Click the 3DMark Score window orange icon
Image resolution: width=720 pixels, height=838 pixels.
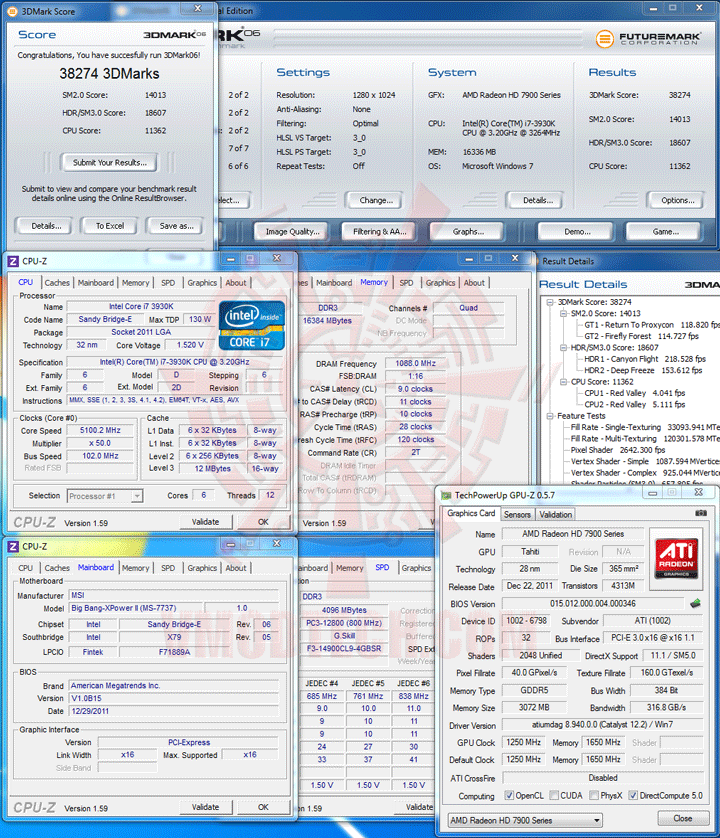pyautogui.click(x=12, y=11)
